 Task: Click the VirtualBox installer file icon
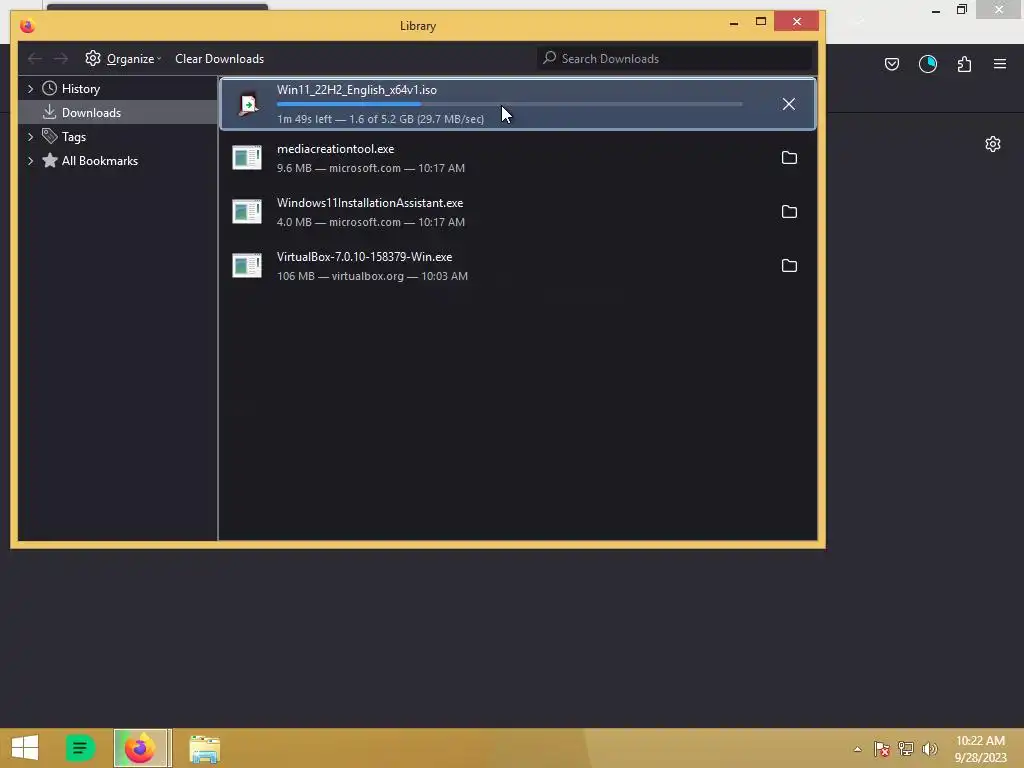[247, 266]
